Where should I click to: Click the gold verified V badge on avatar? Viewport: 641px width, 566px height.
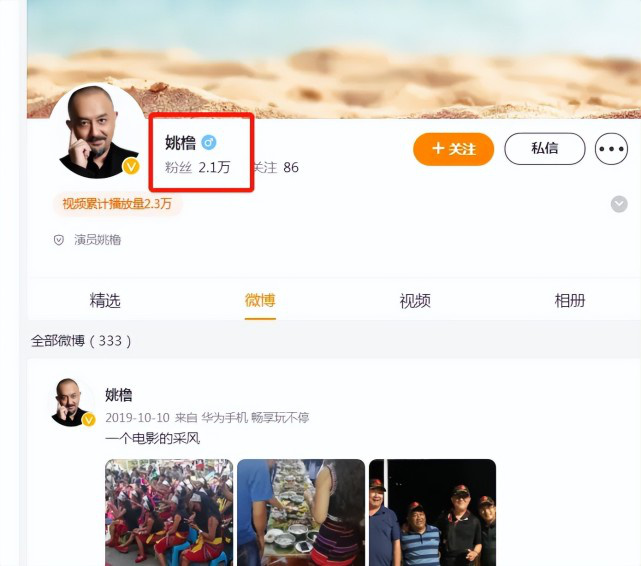pos(131,166)
